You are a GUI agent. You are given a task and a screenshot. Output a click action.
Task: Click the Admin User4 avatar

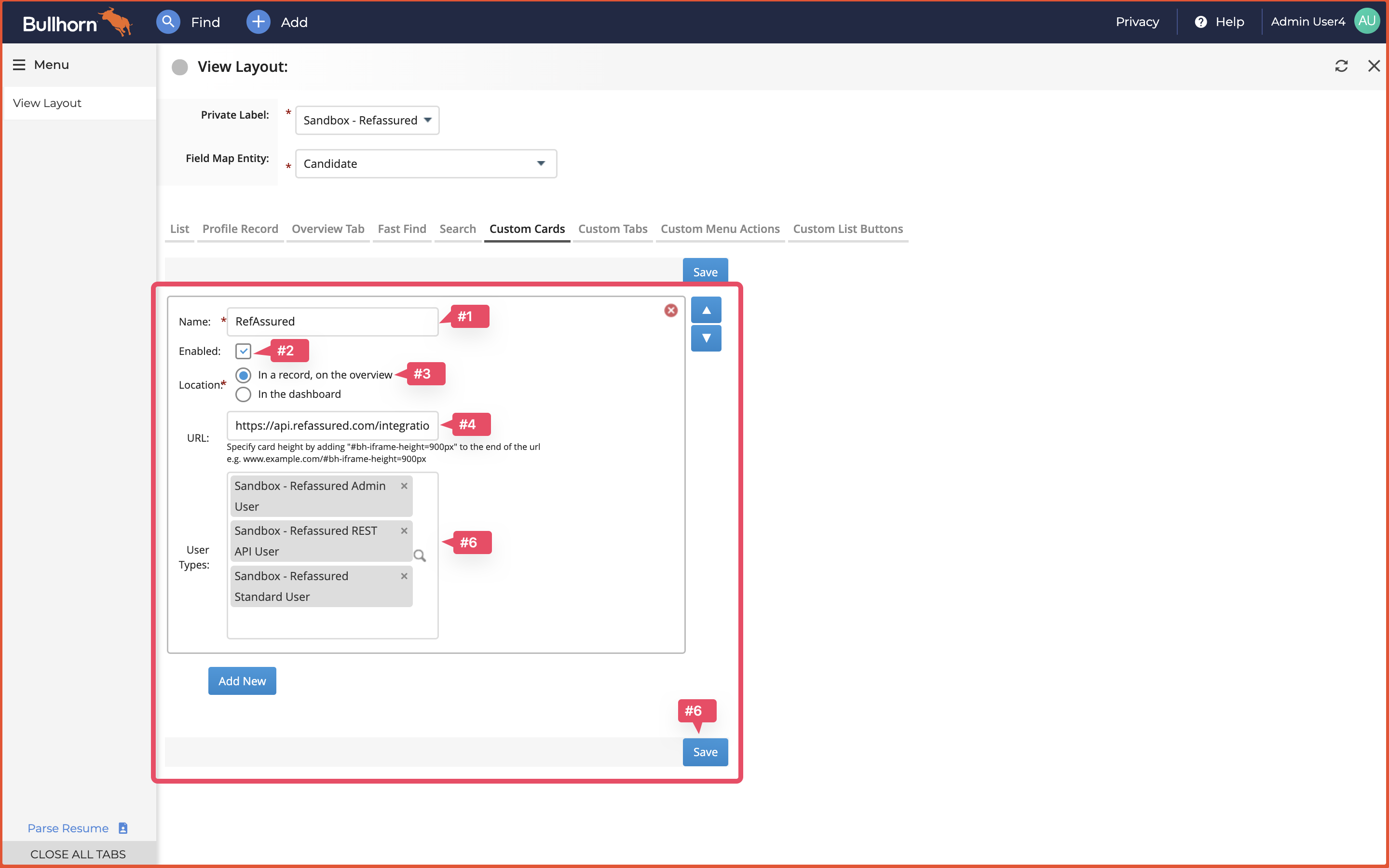click(x=1366, y=21)
